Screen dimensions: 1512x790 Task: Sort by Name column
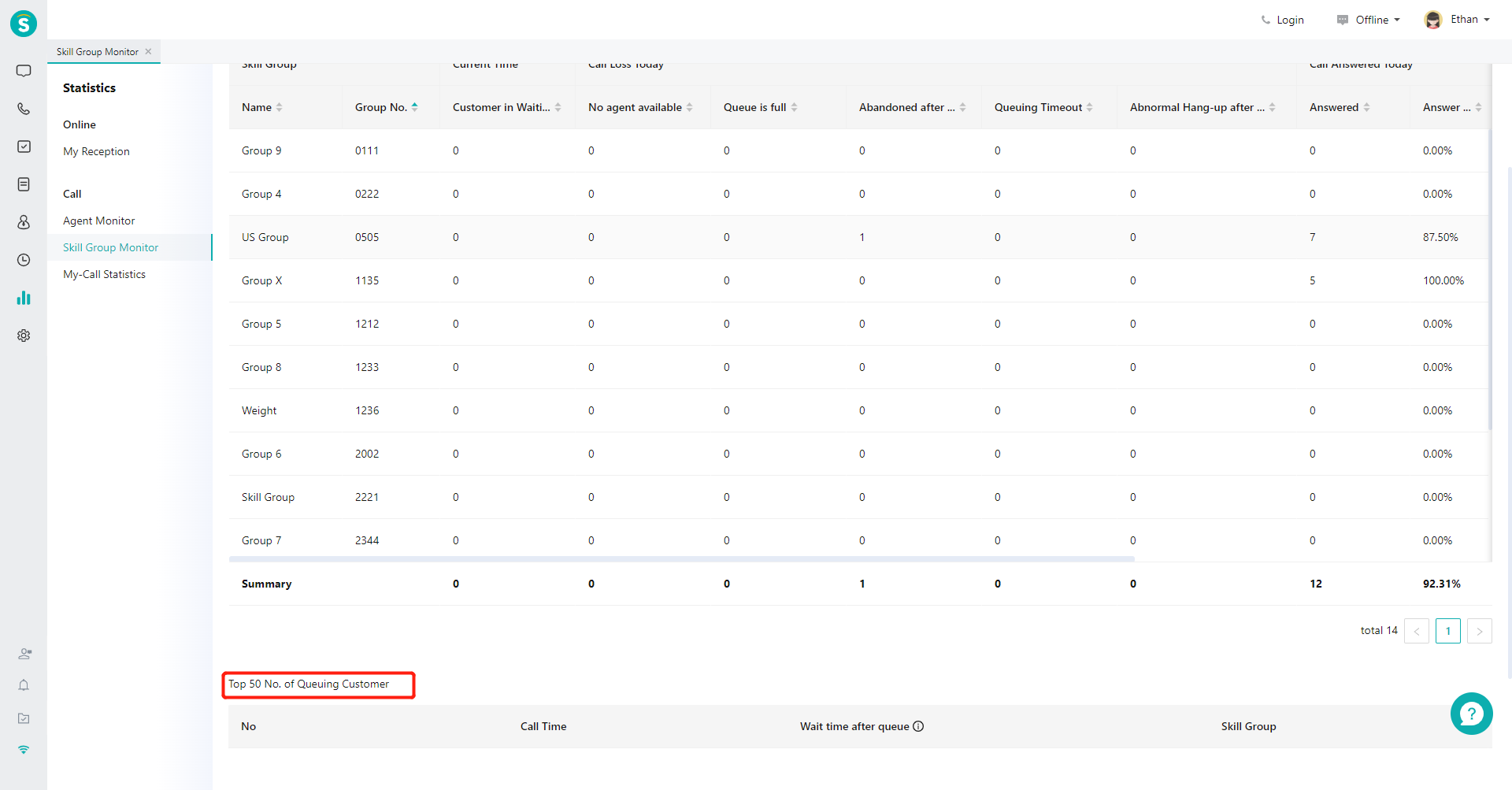pos(279,107)
